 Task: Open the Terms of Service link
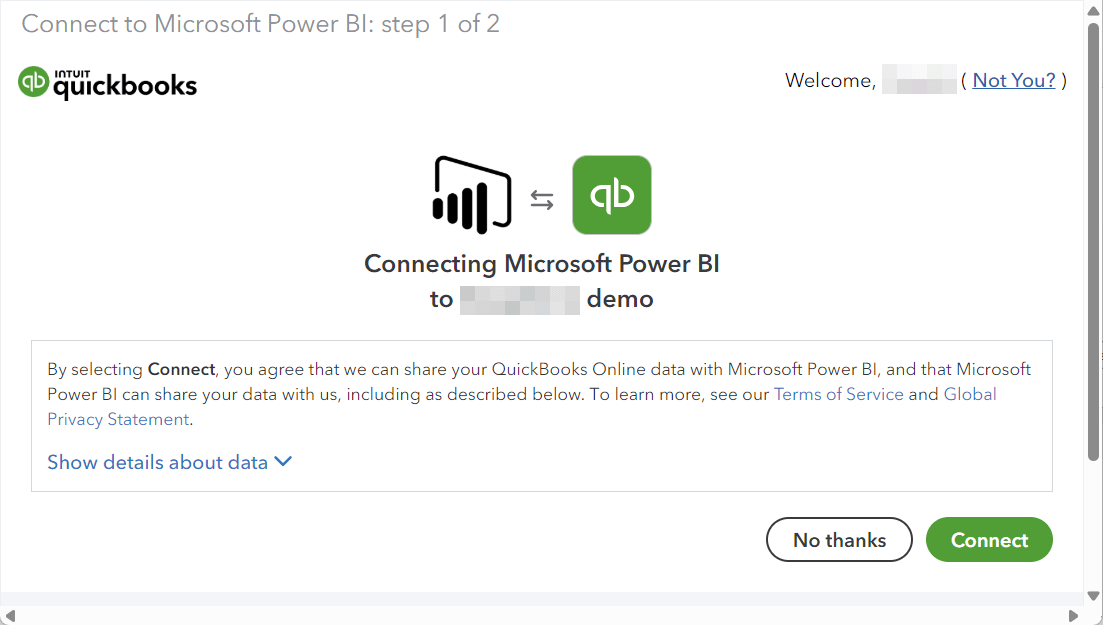coord(839,394)
